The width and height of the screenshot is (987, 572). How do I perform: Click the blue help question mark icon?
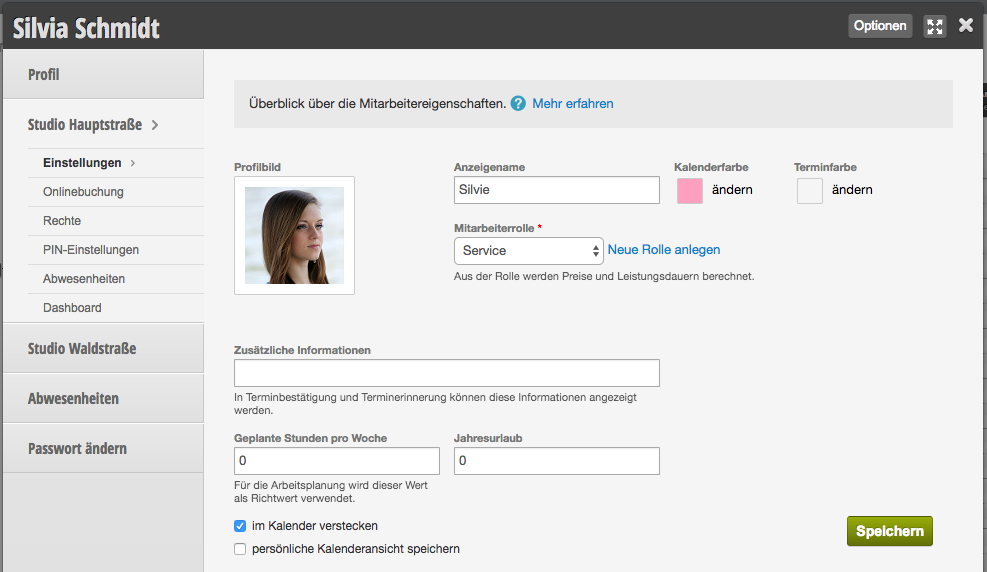click(518, 104)
